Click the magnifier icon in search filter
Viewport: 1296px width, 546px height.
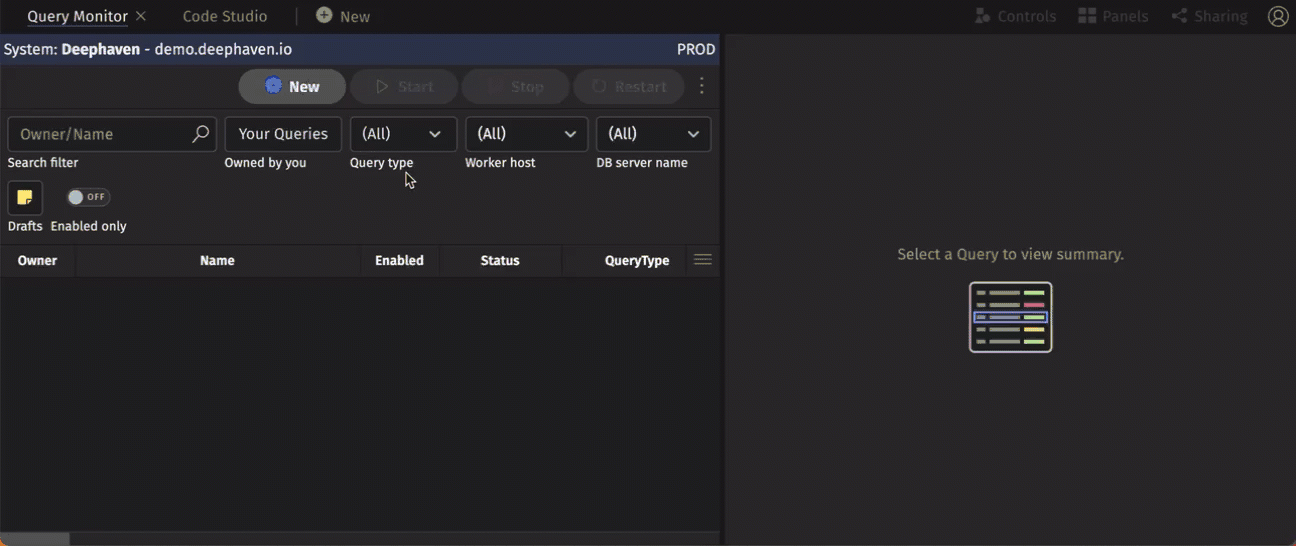point(200,134)
